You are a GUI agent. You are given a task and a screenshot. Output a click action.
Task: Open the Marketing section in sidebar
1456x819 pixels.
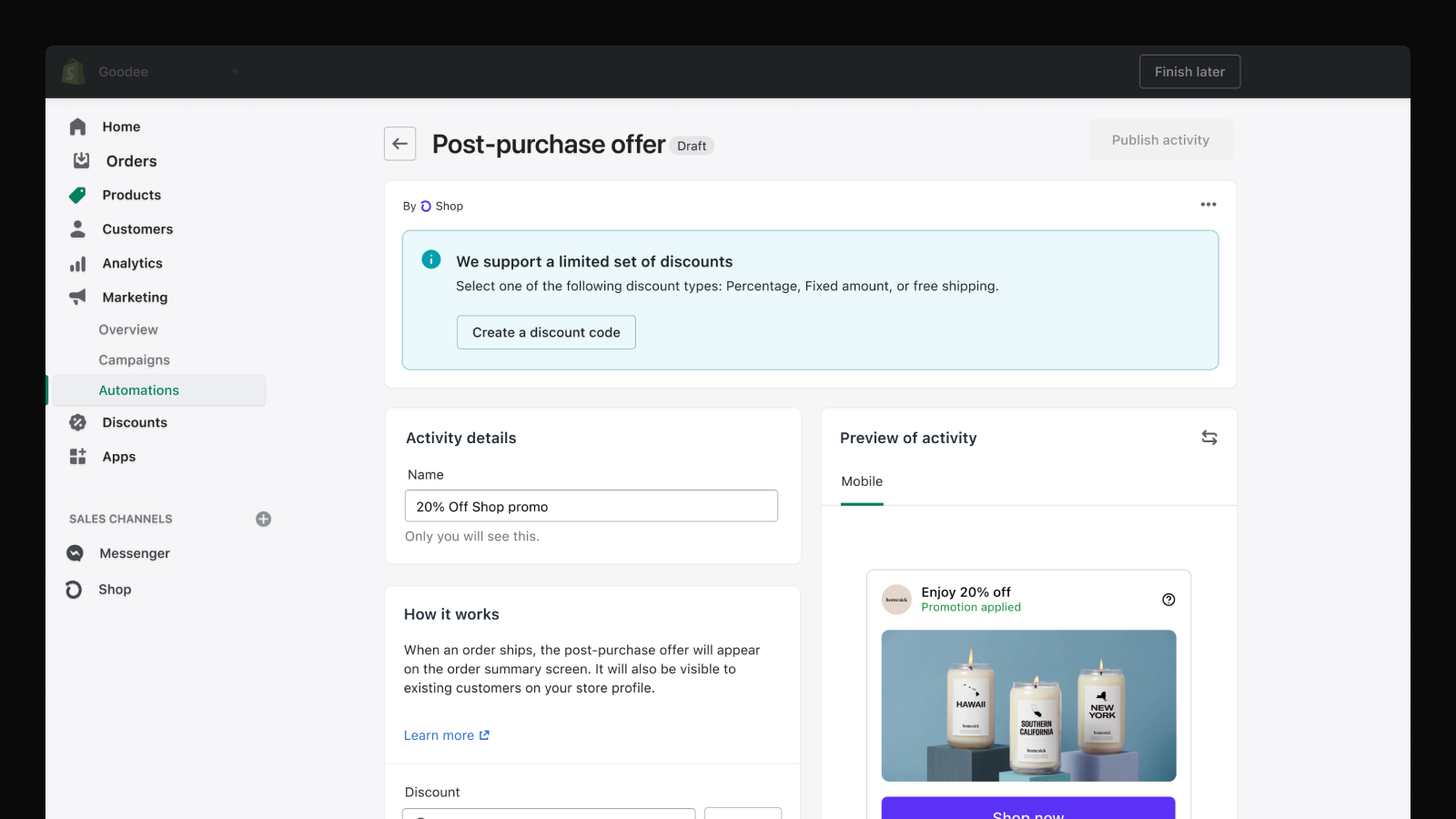pyautogui.click(x=135, y=298)
